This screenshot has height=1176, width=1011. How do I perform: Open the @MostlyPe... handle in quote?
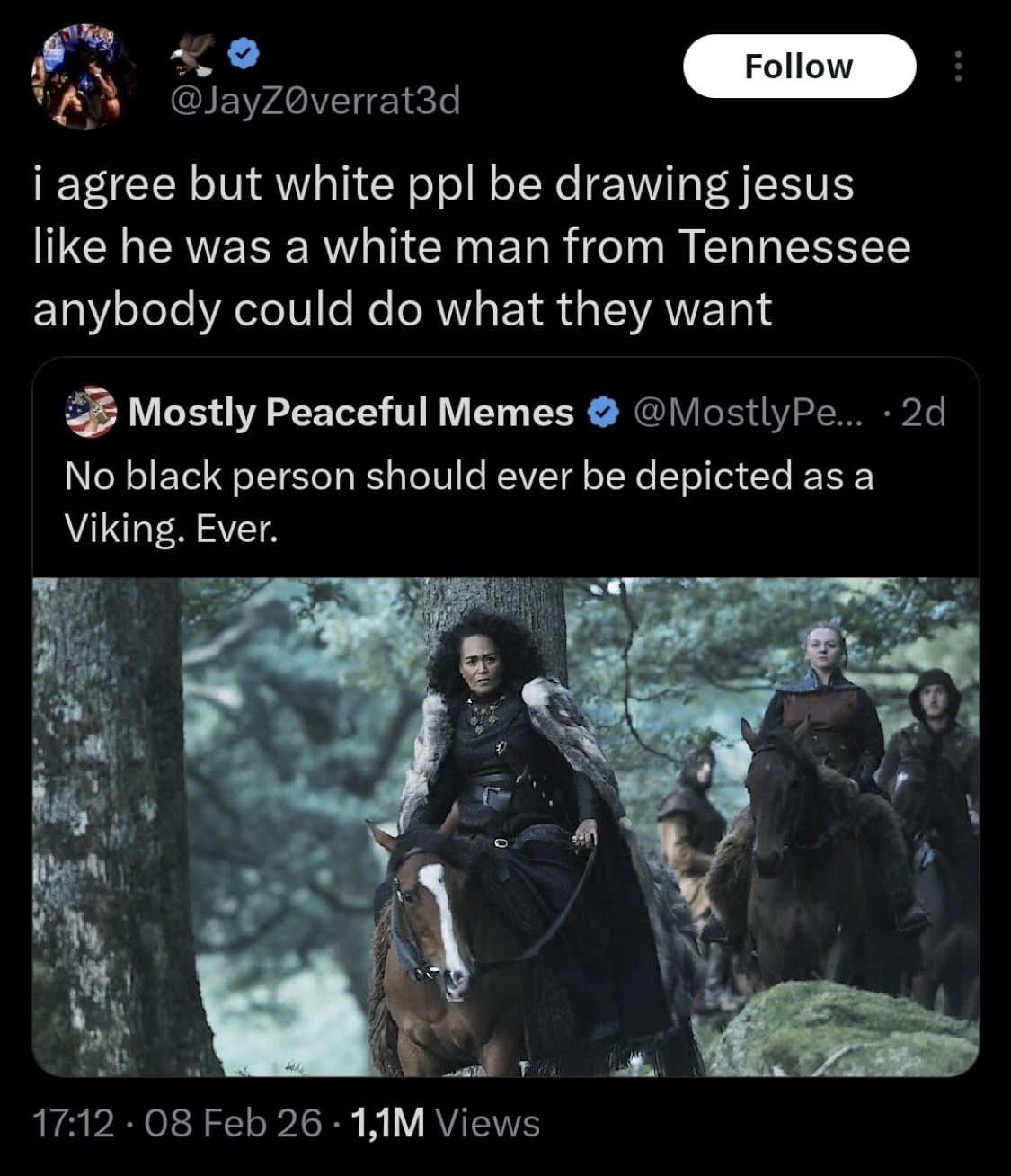point(749,413)
